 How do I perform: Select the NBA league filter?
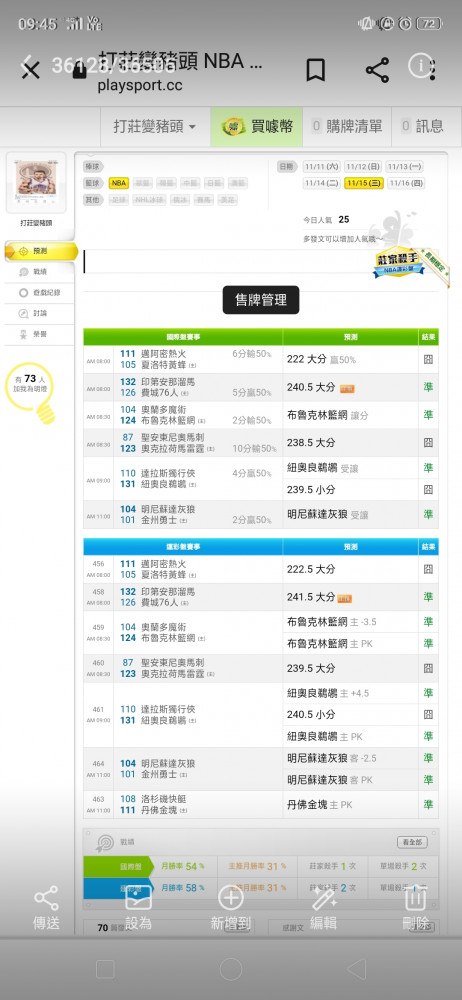pos(119,183)
